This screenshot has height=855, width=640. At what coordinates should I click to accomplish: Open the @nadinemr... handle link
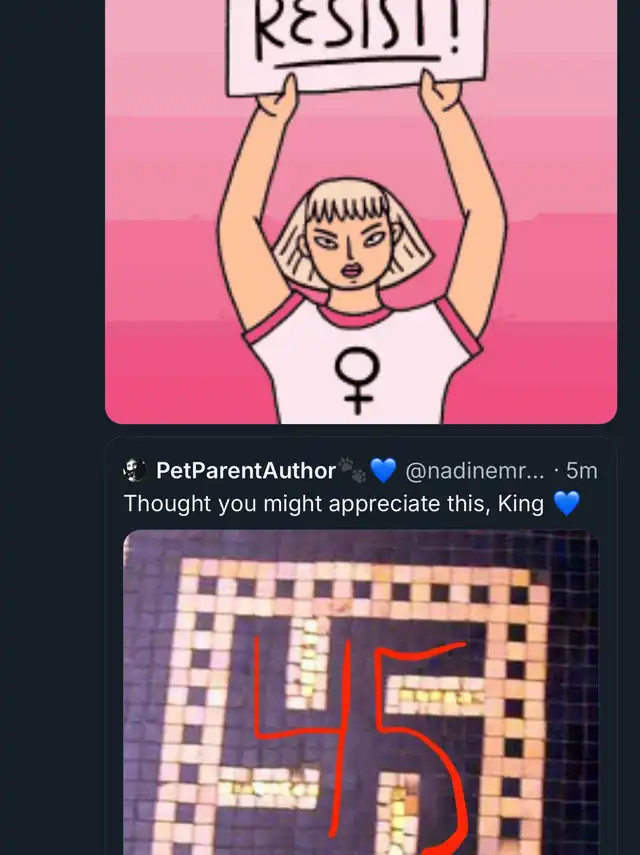475,470
